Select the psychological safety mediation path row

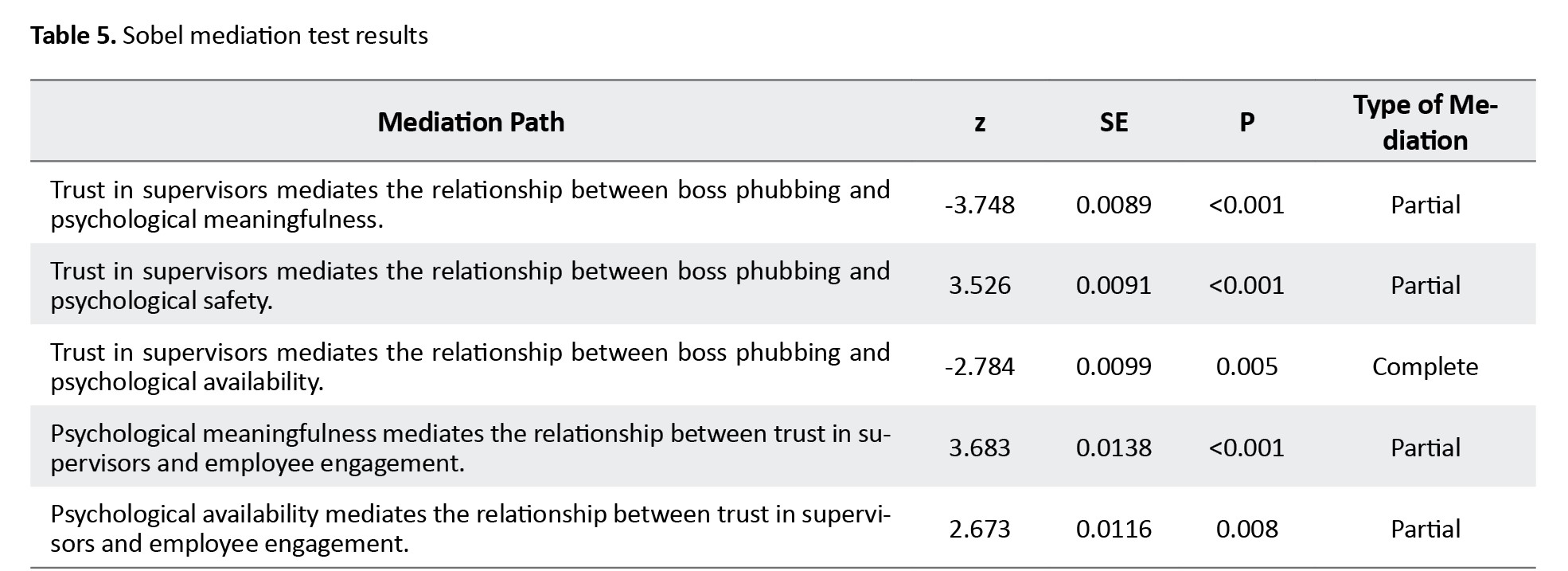(782, 284)
